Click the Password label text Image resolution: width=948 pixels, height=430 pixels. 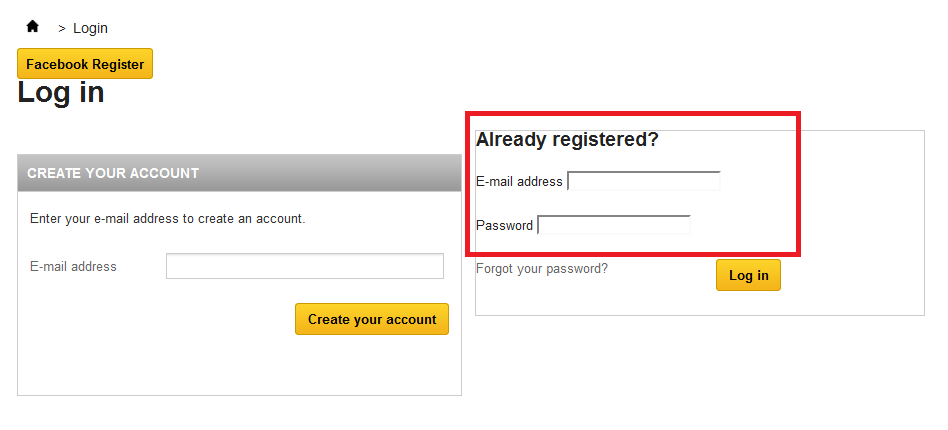point(504,226)
